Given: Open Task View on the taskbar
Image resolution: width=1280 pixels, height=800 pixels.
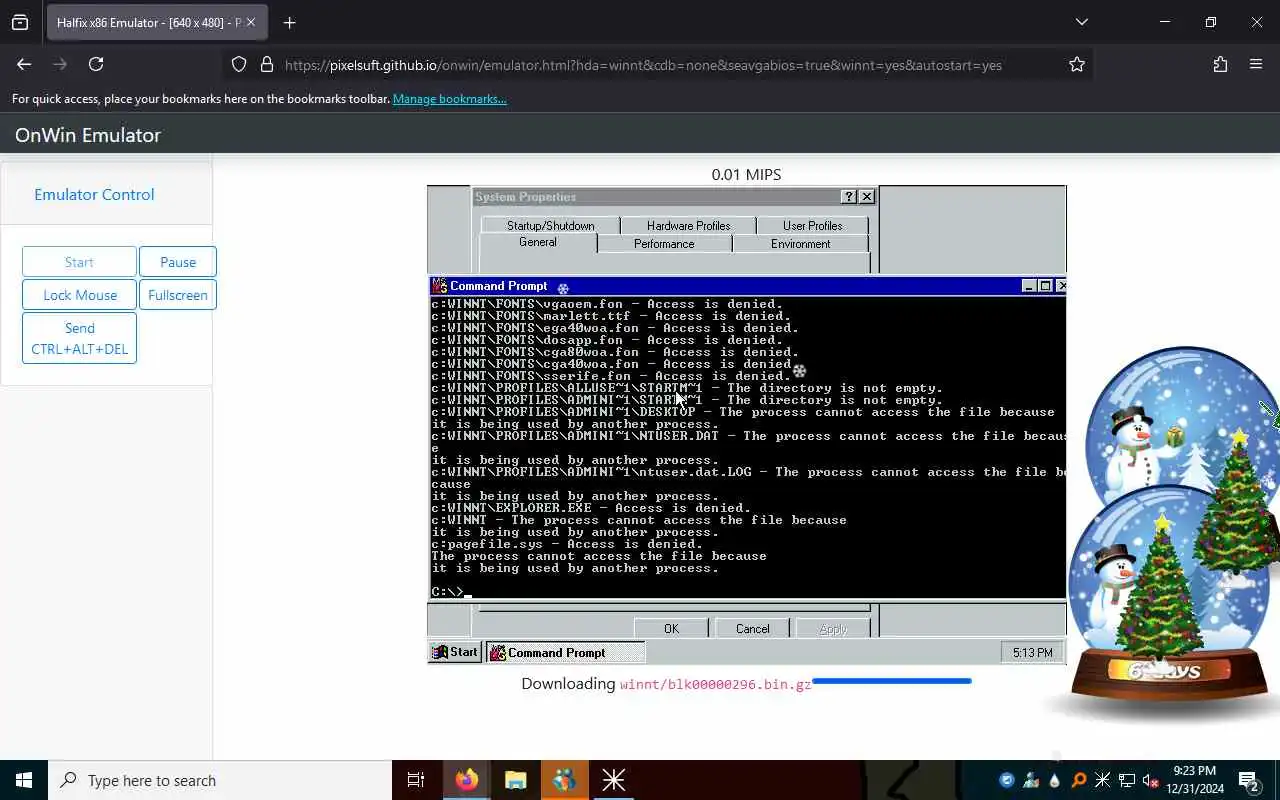Looking at the screenshot, I should (x=416, y=780).
